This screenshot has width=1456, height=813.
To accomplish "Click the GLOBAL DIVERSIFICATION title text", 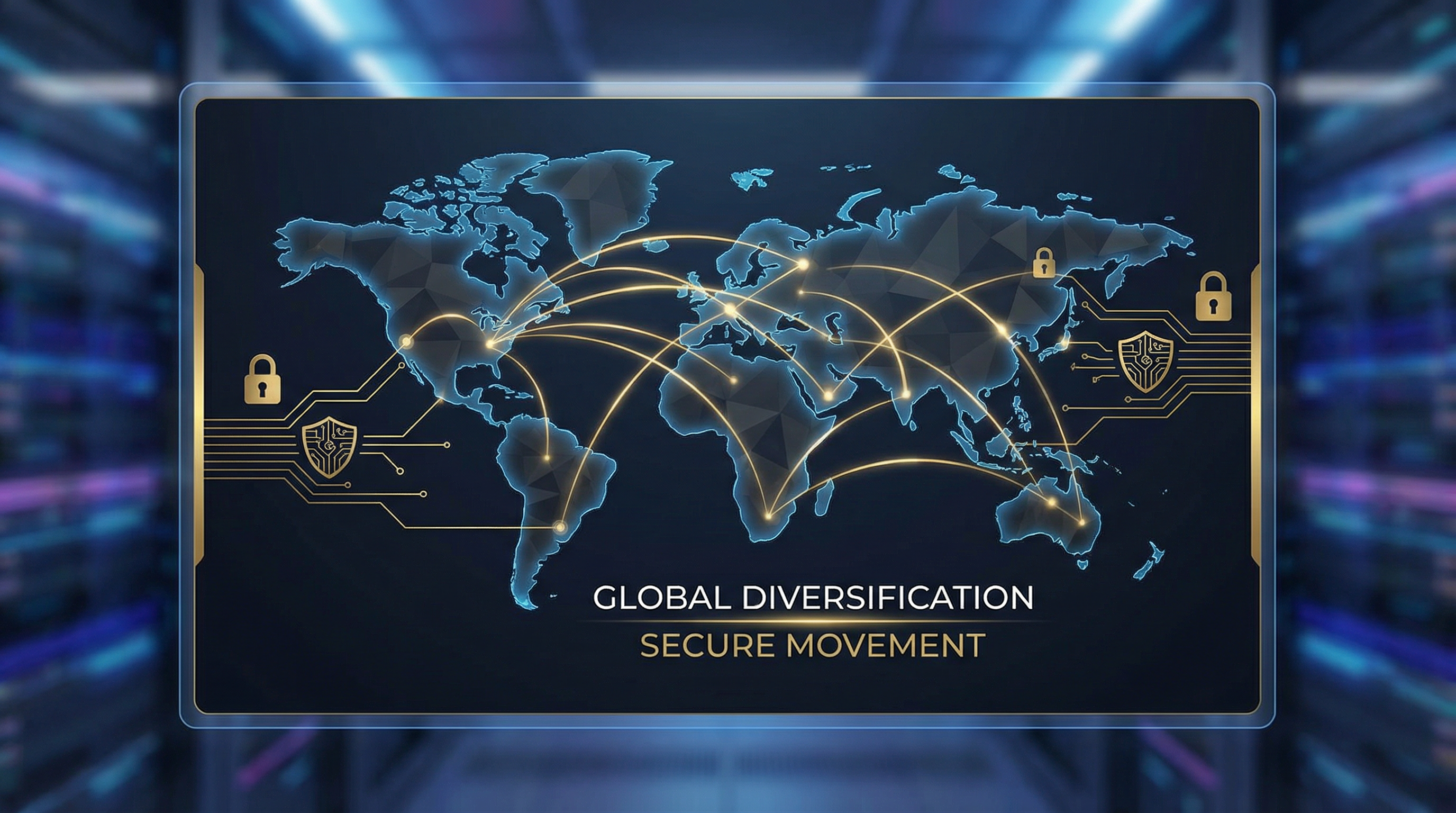I will tap(813, 598).
